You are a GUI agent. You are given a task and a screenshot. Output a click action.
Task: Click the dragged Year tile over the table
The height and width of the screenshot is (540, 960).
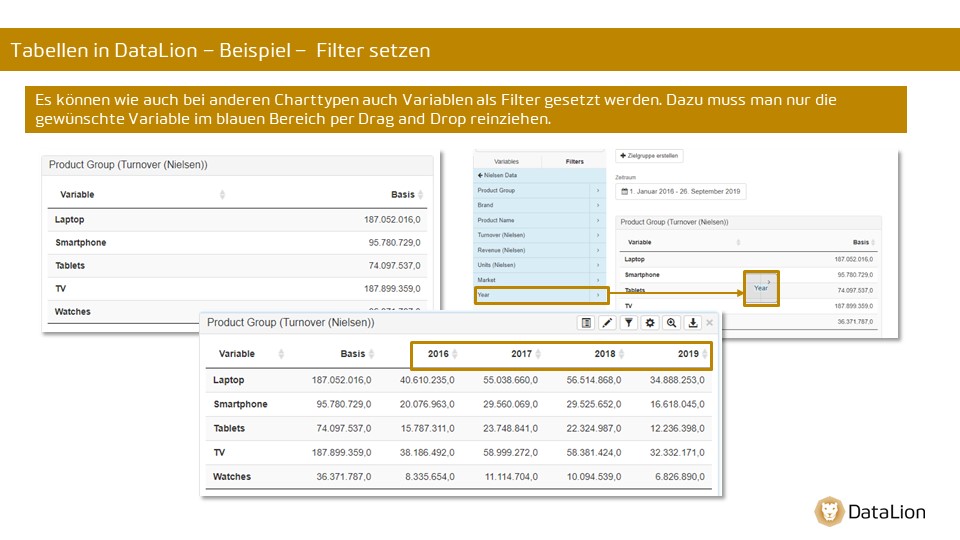pos(761,288)
